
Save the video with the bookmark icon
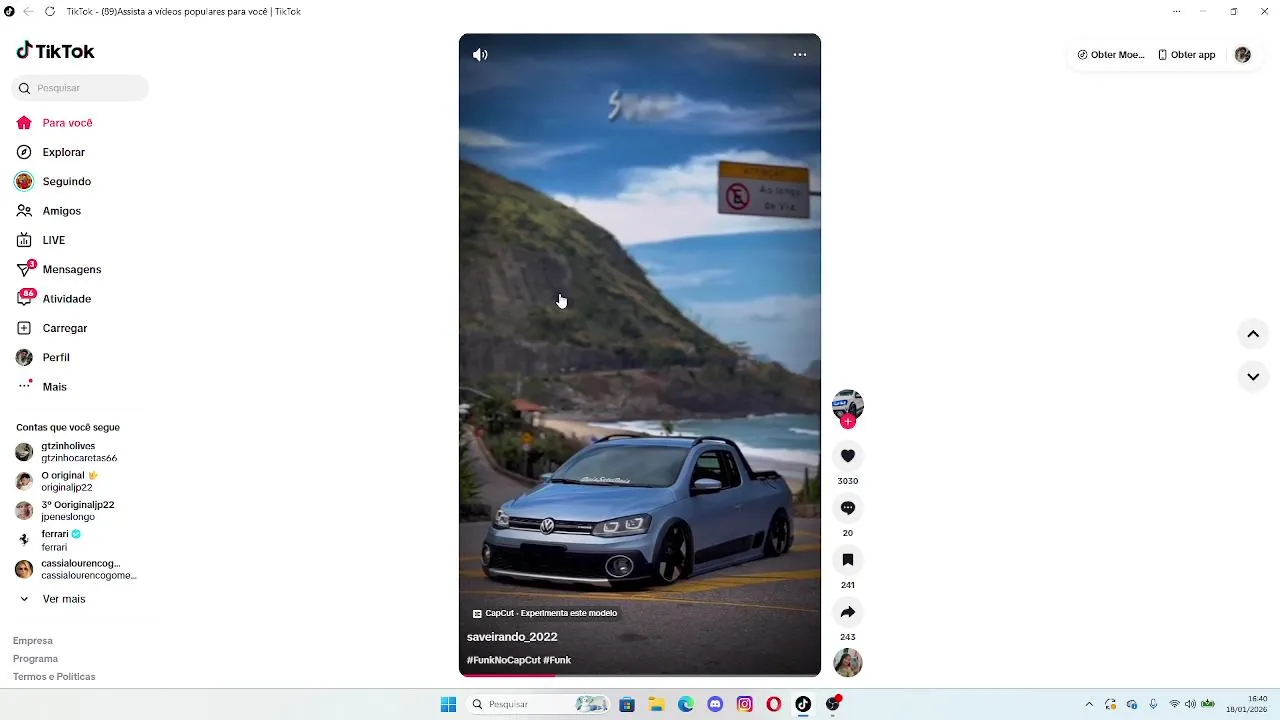pos(848,560)
